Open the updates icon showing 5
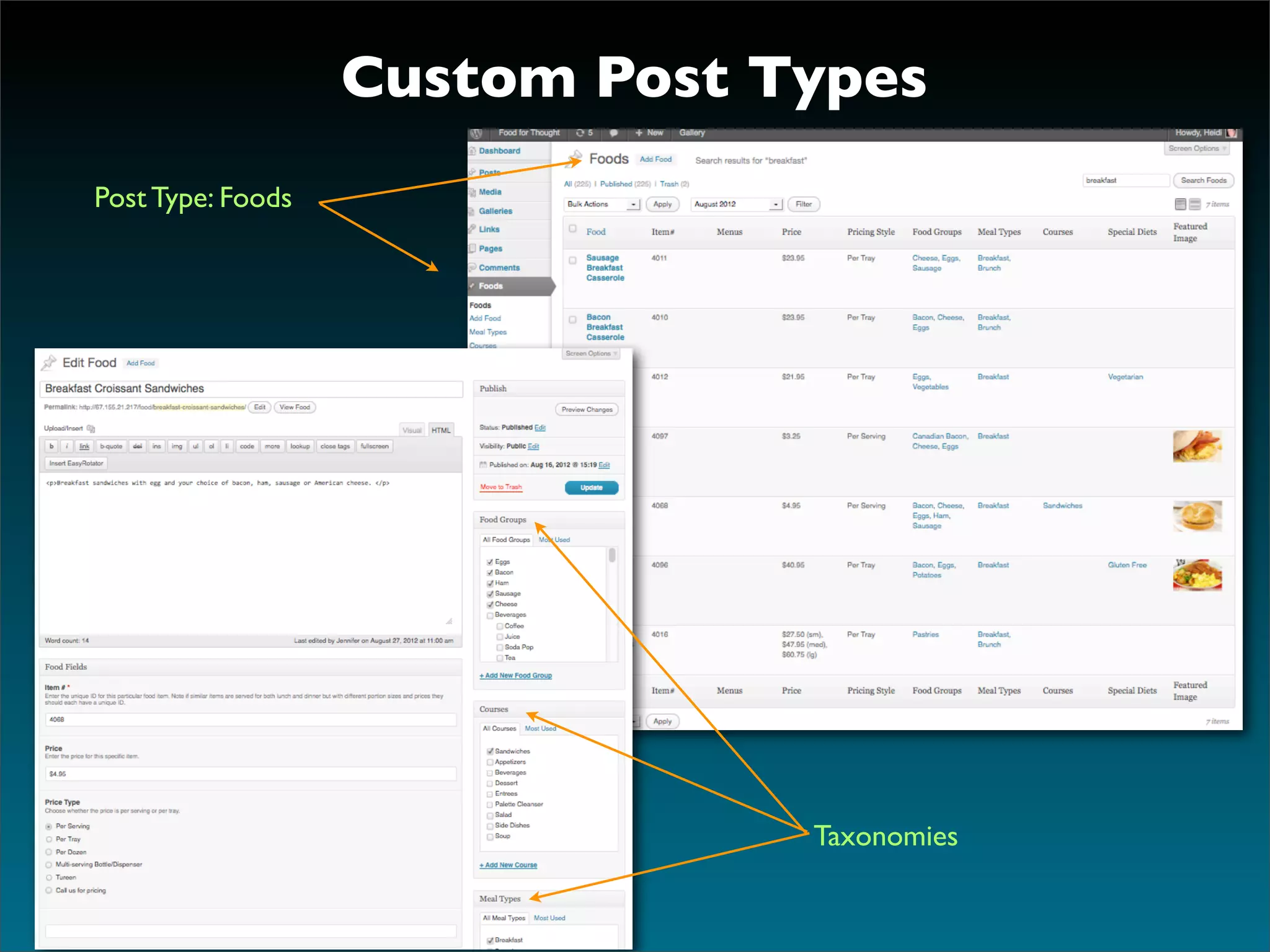 584,133
